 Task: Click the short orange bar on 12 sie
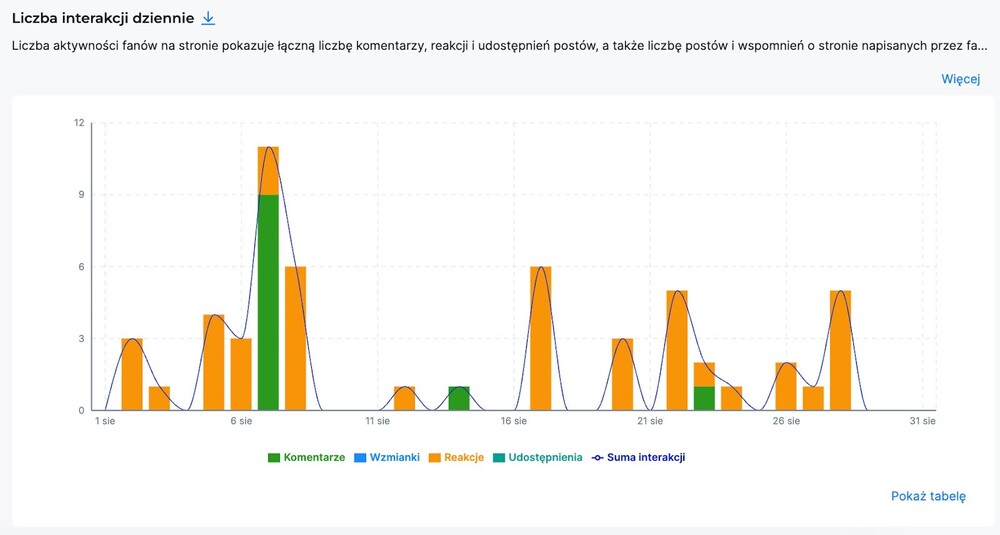(404, 398)
